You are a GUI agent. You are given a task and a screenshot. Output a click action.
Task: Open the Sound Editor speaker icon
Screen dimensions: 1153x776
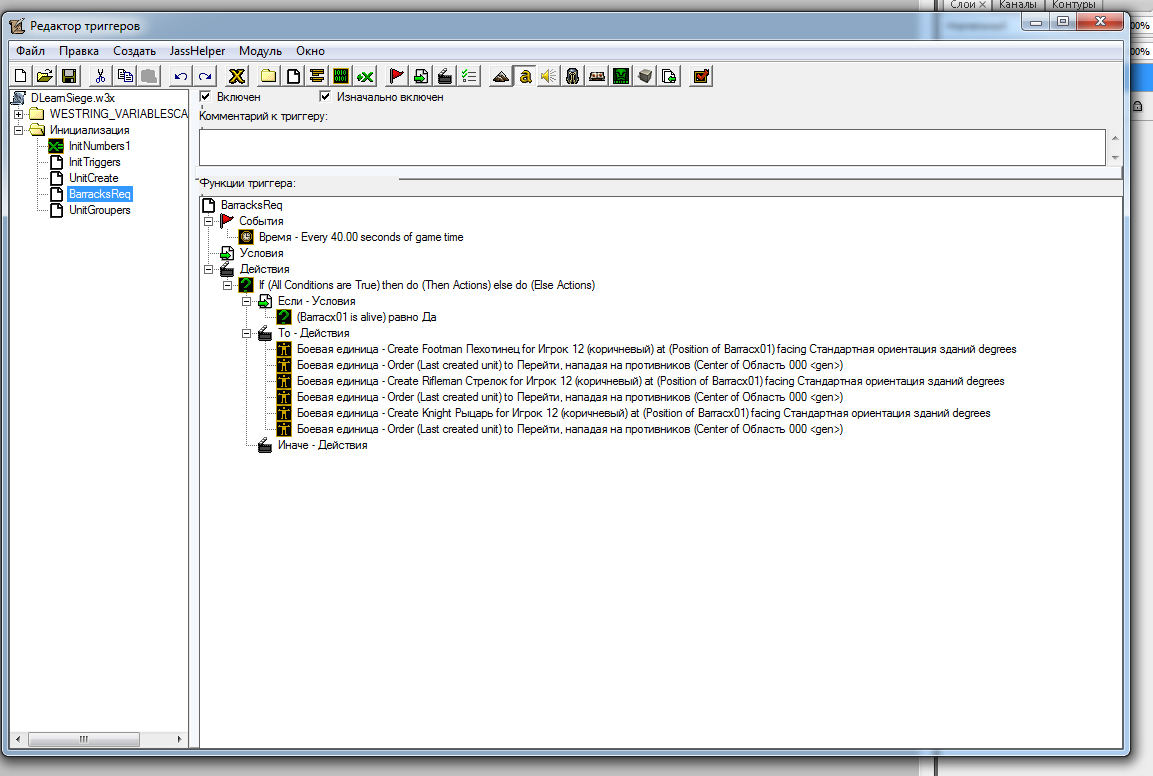click(549, 76)
